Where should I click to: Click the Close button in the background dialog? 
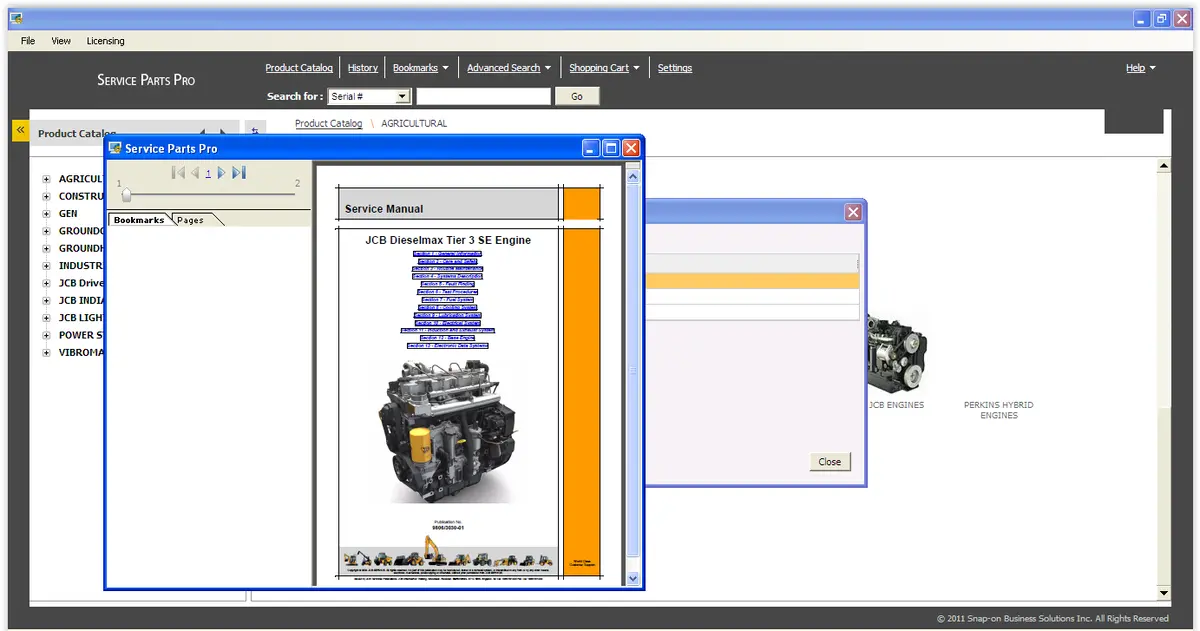click(x=830, y=462)
